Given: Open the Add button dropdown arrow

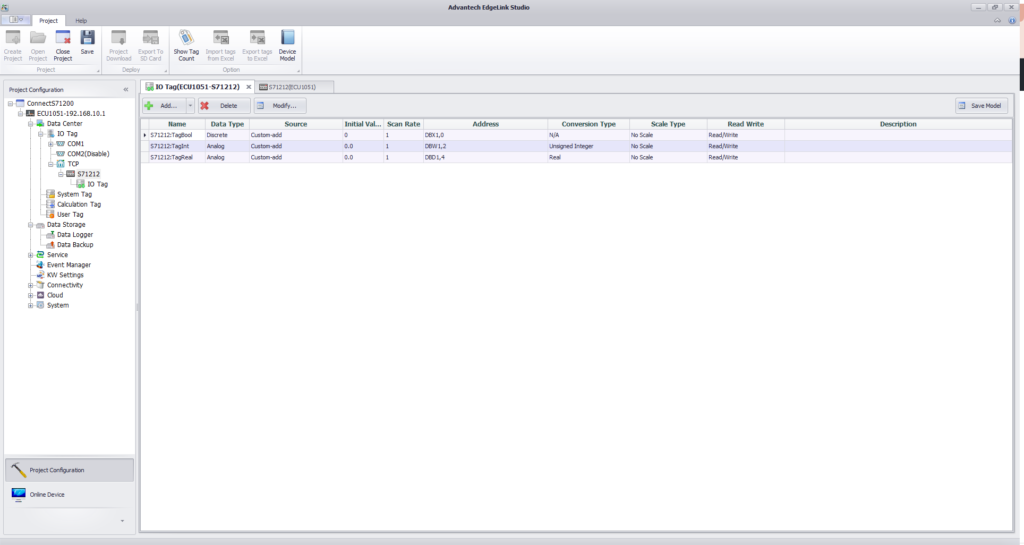Looking at the screenshot, I should pos(190,106).
